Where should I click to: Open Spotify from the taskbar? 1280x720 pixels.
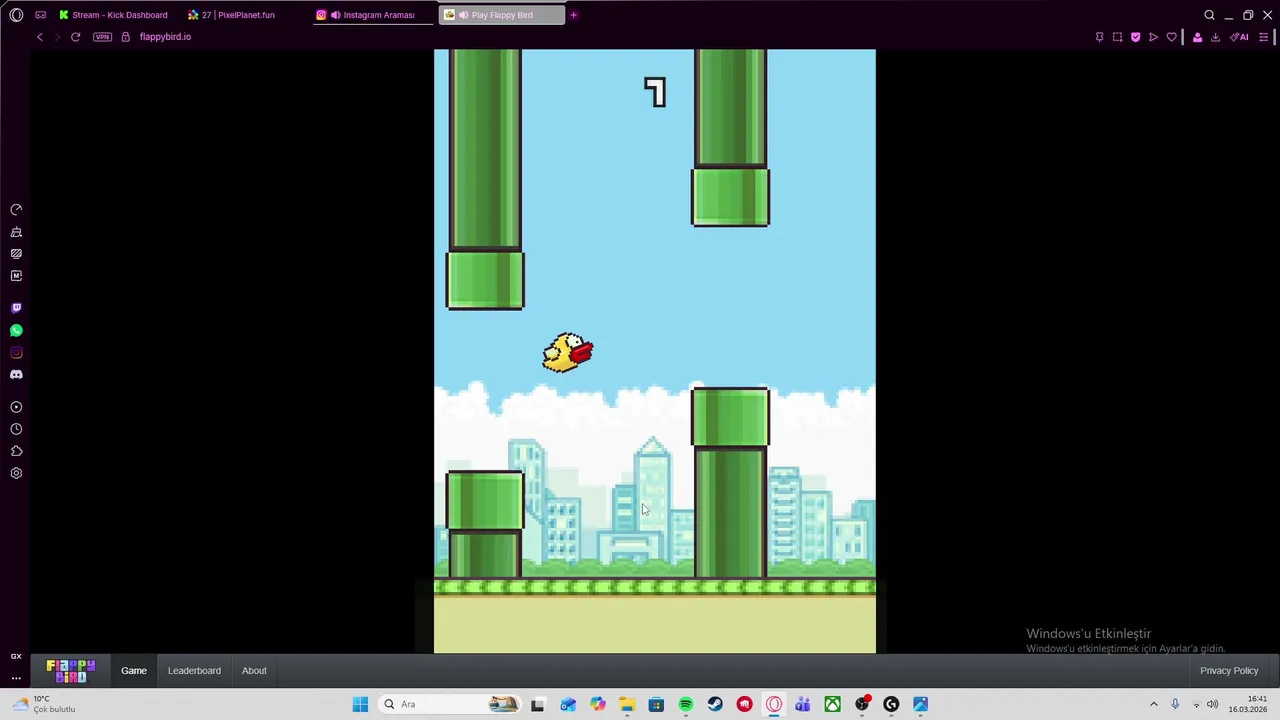click(686, 704)
